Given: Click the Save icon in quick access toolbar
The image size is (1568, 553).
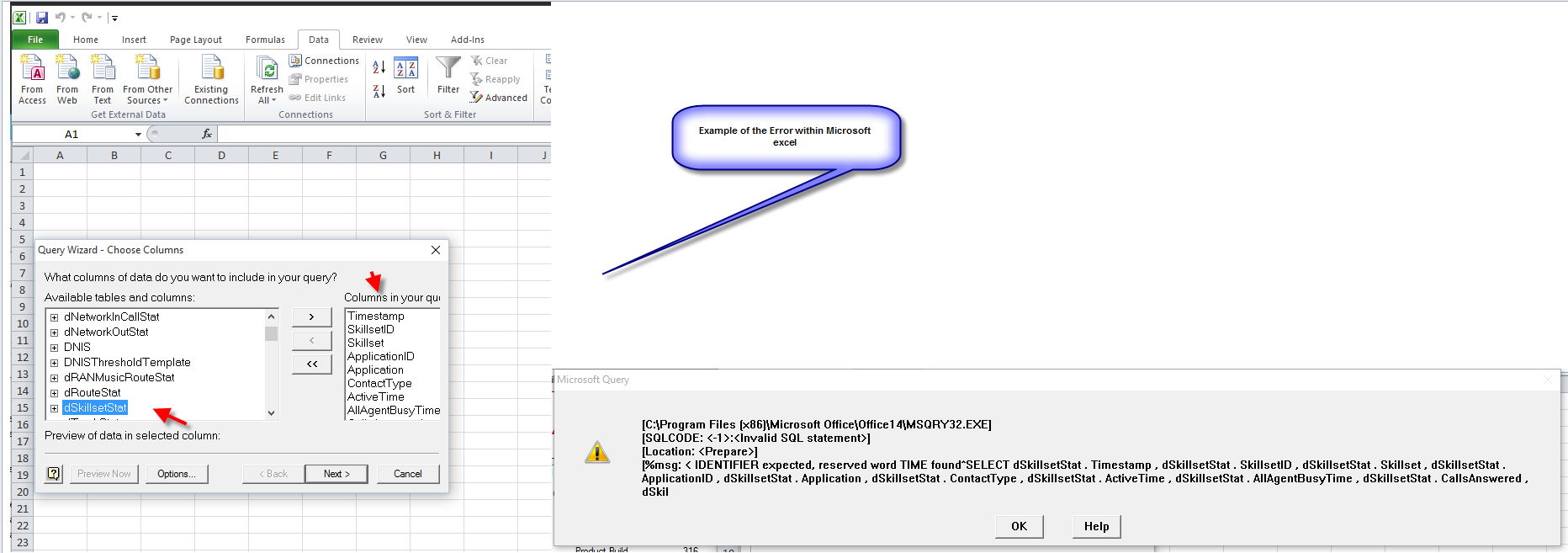Looking at the screenshot, I should pos(41,17).
